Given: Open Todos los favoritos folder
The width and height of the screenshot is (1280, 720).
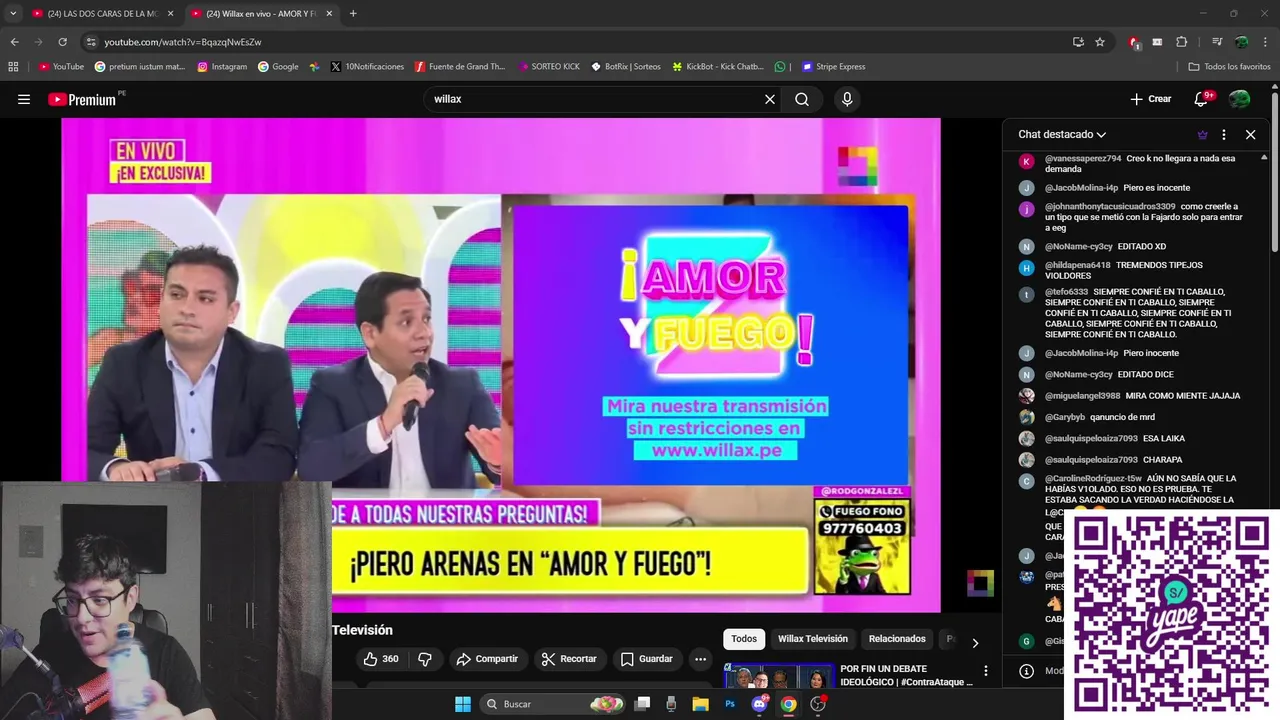Looking at the screenshot, I should [1229, 67].
